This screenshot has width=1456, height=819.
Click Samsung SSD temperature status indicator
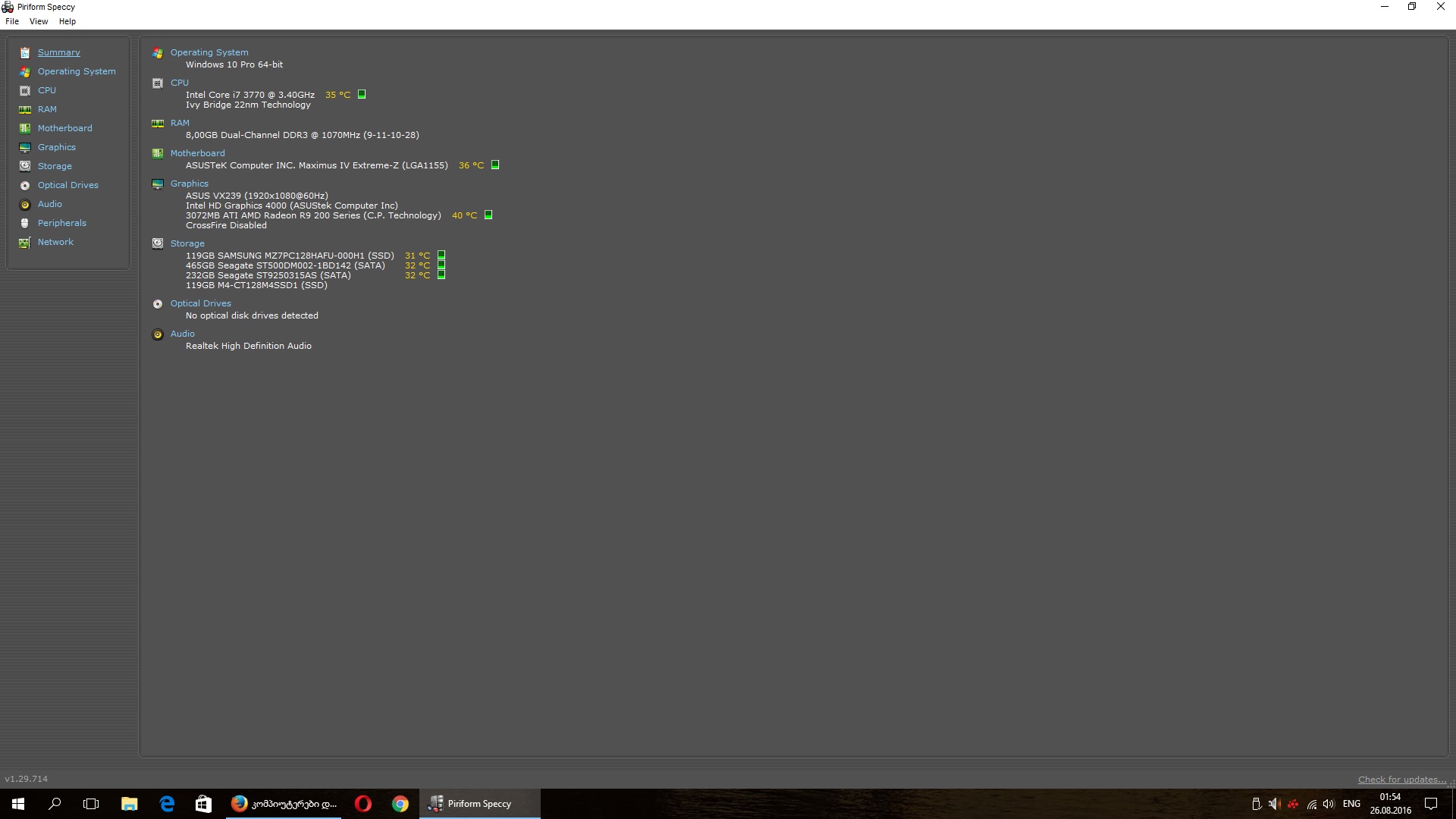441,256
